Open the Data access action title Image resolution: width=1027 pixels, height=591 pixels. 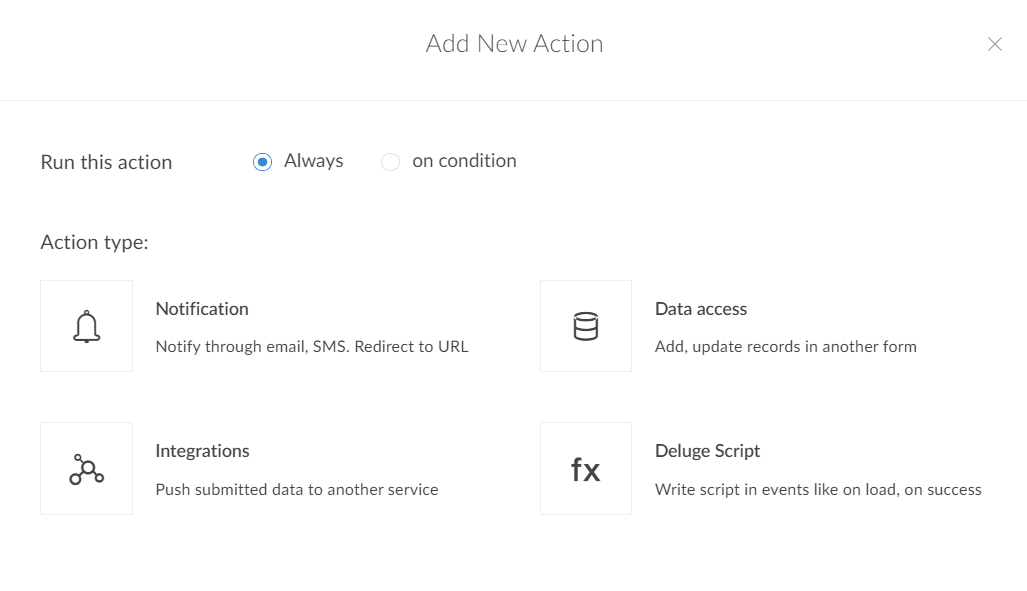701,309
